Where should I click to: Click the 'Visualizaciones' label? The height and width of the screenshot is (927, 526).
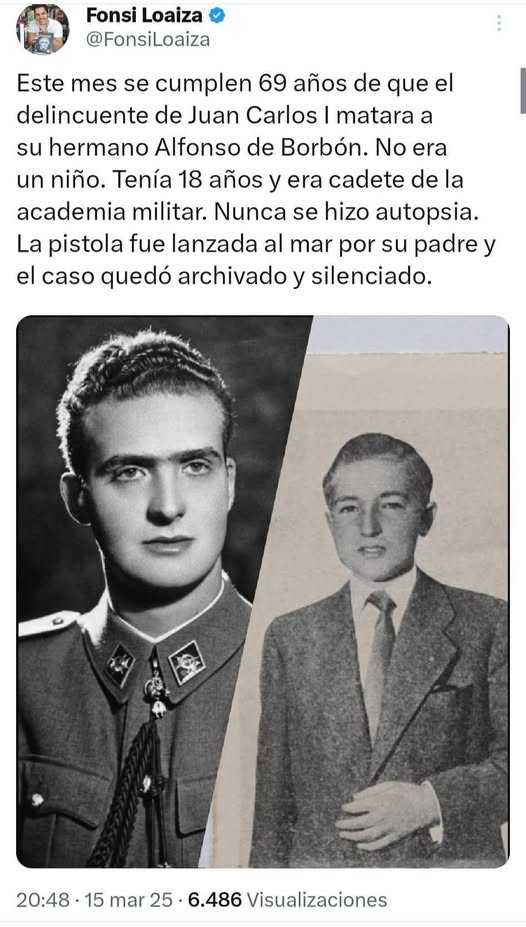317,899
